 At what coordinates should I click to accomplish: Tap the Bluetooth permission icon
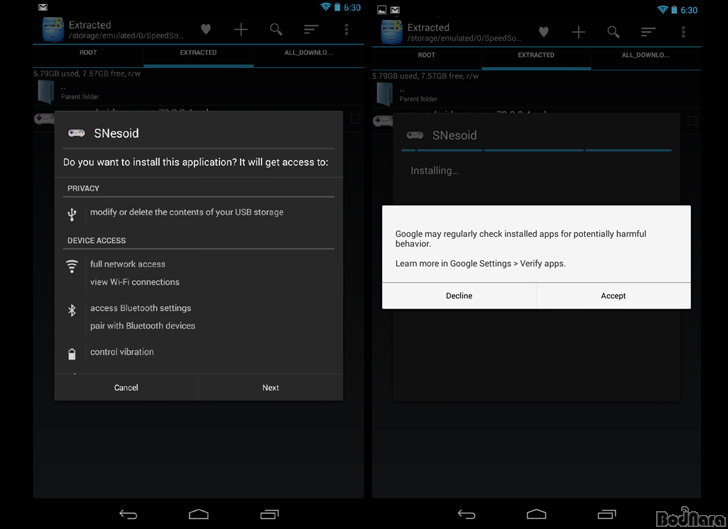[72, 310]
